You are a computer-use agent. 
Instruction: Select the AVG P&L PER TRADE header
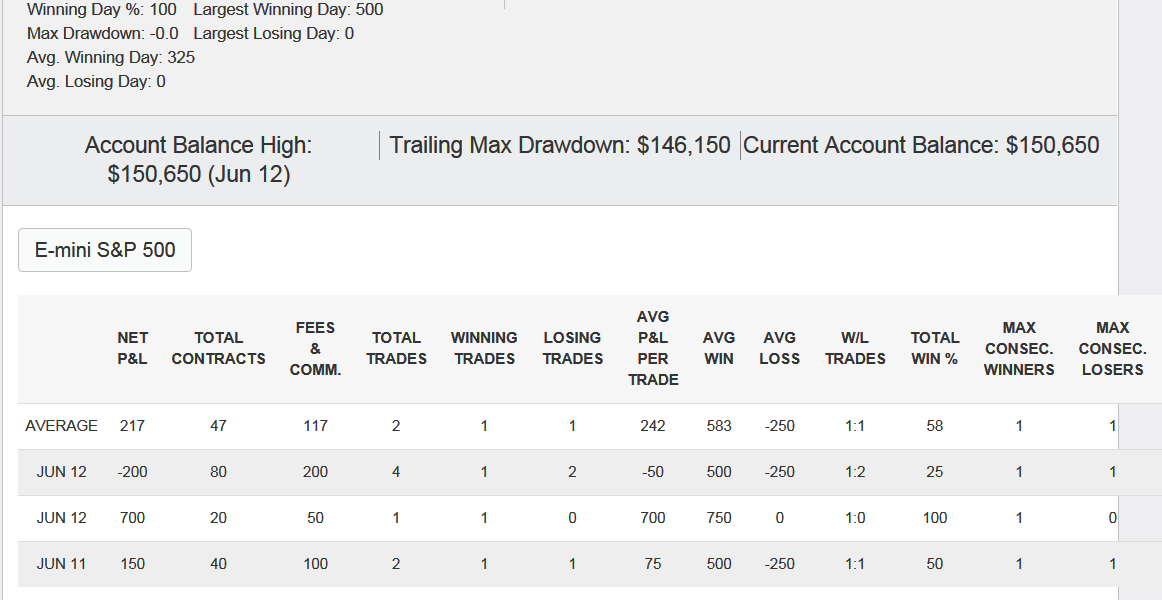pyautogui.click(x=653, y=348)
